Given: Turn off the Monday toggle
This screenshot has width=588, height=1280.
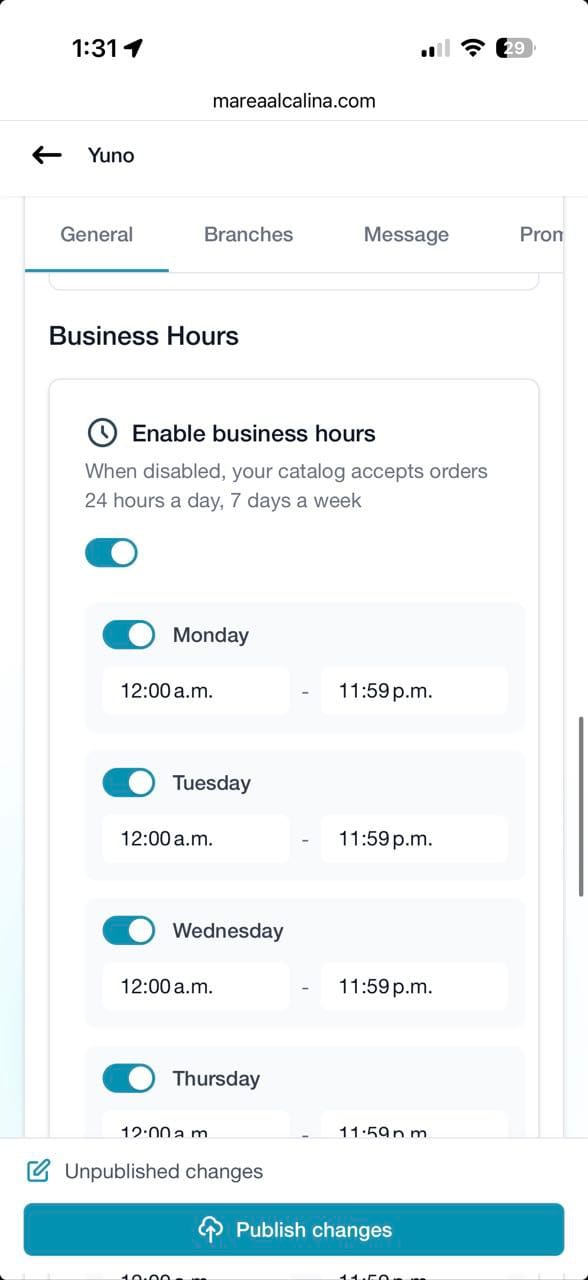Looking at the screenshot, I should (128, 634).
